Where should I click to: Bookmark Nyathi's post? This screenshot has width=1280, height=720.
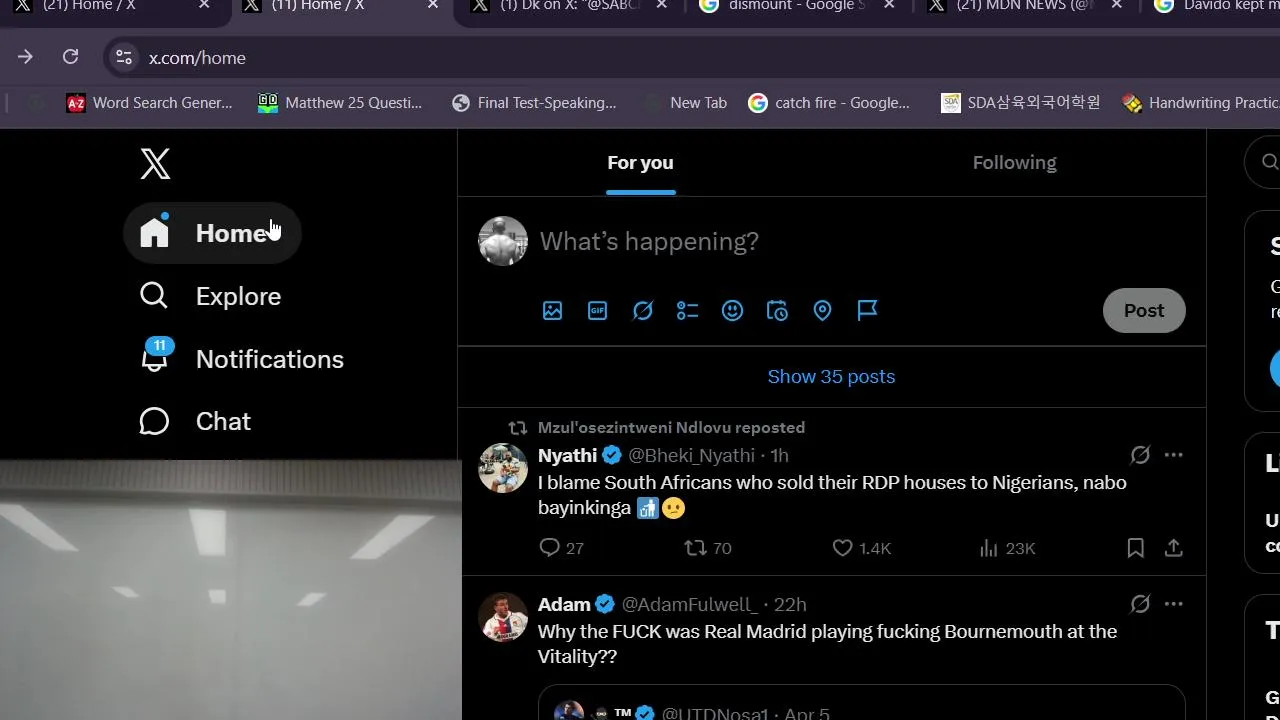click(x=1135, y=548)
